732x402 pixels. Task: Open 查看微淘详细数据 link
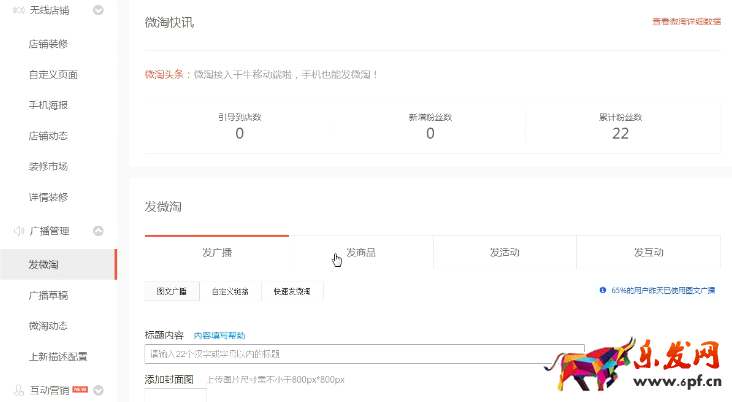coord(686,20)
